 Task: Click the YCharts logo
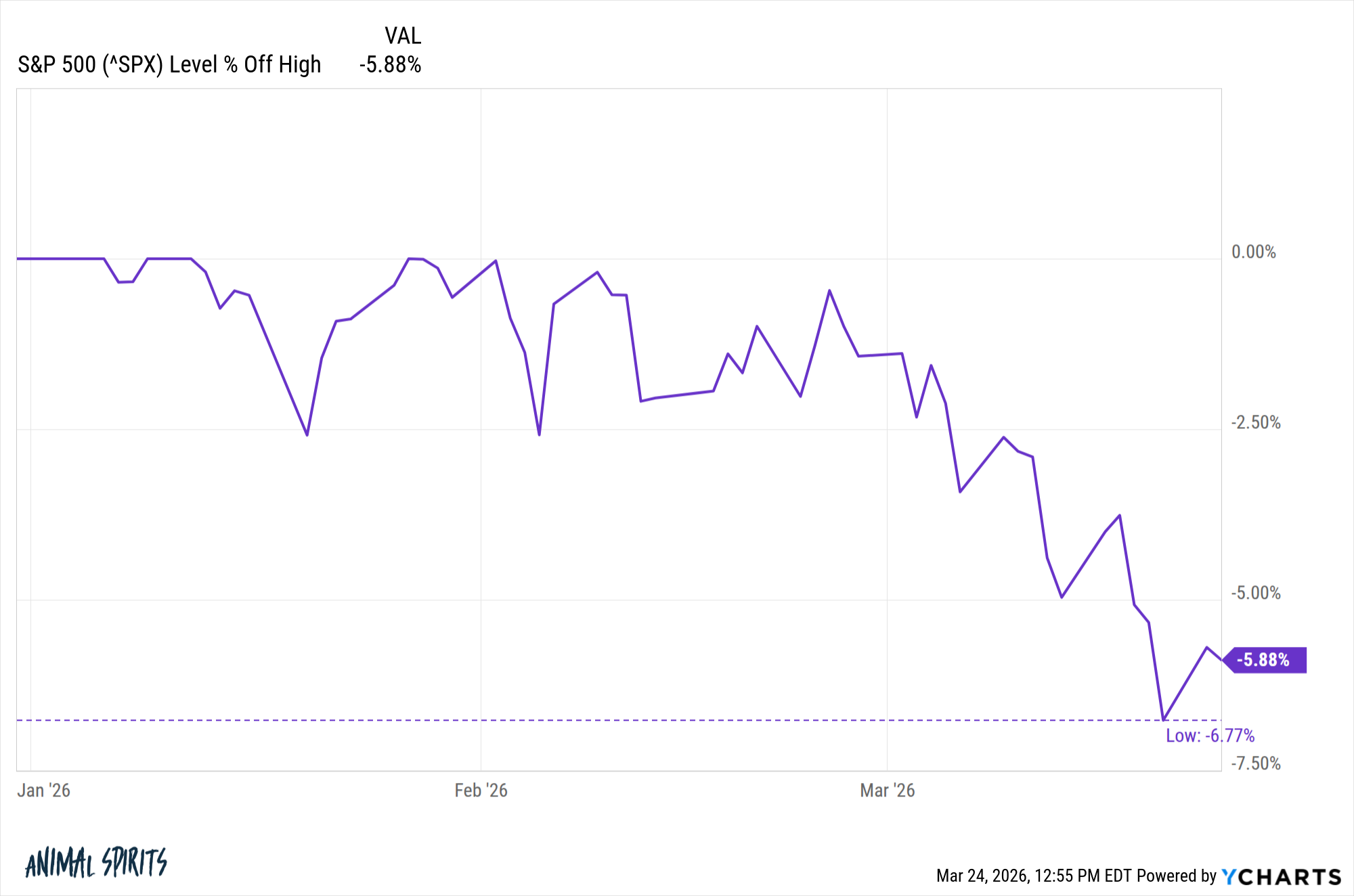1281,876
